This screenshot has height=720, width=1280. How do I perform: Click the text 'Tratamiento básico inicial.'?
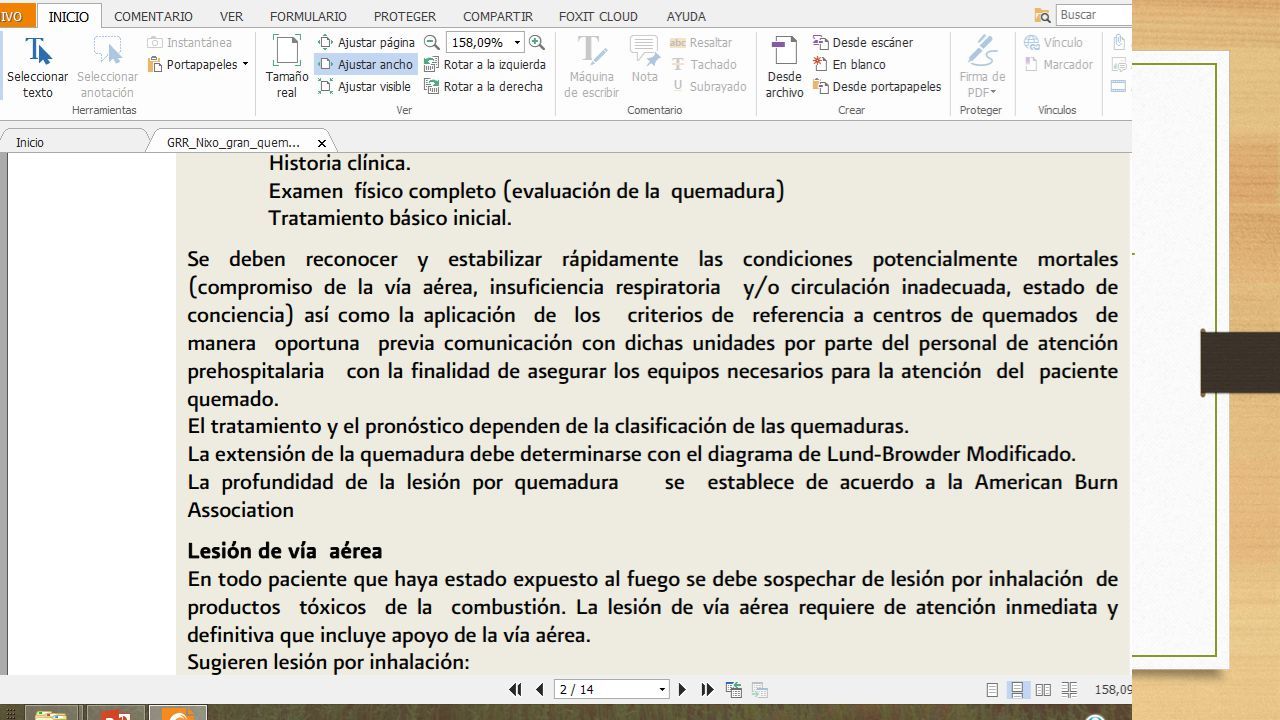(390, 218)
